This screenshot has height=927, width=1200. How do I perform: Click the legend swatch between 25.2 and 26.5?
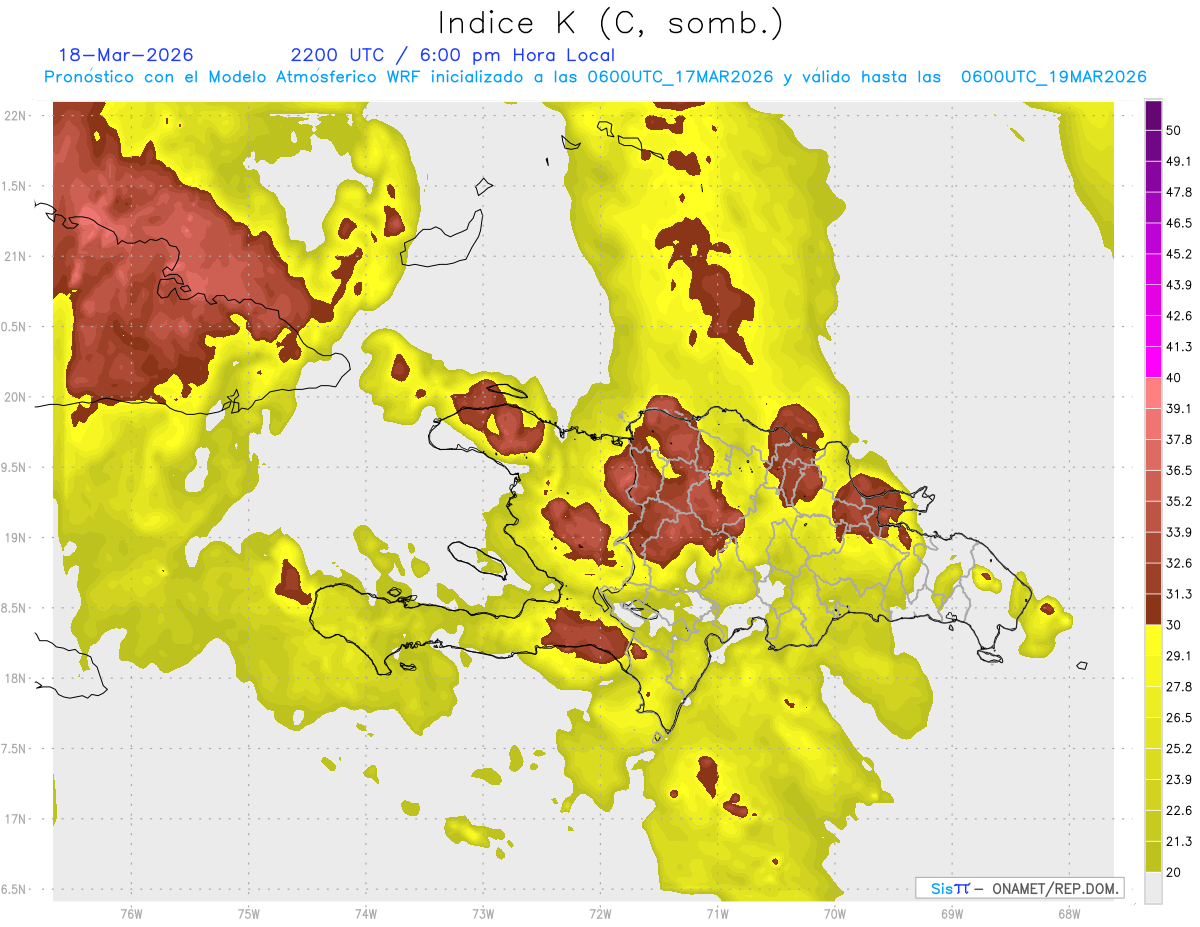point(1154,733)
